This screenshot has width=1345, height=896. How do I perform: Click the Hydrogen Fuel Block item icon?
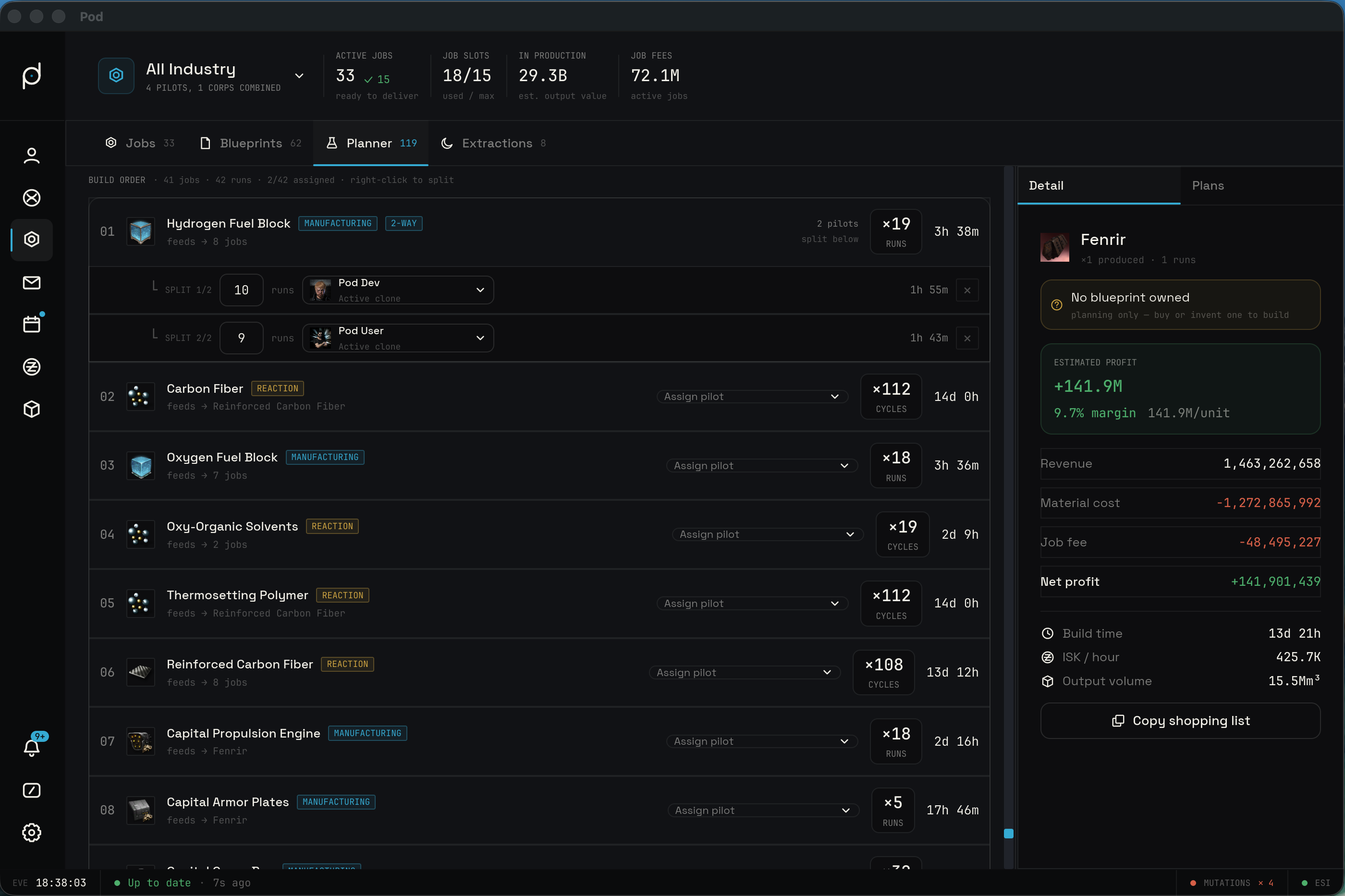click(140, 231)
